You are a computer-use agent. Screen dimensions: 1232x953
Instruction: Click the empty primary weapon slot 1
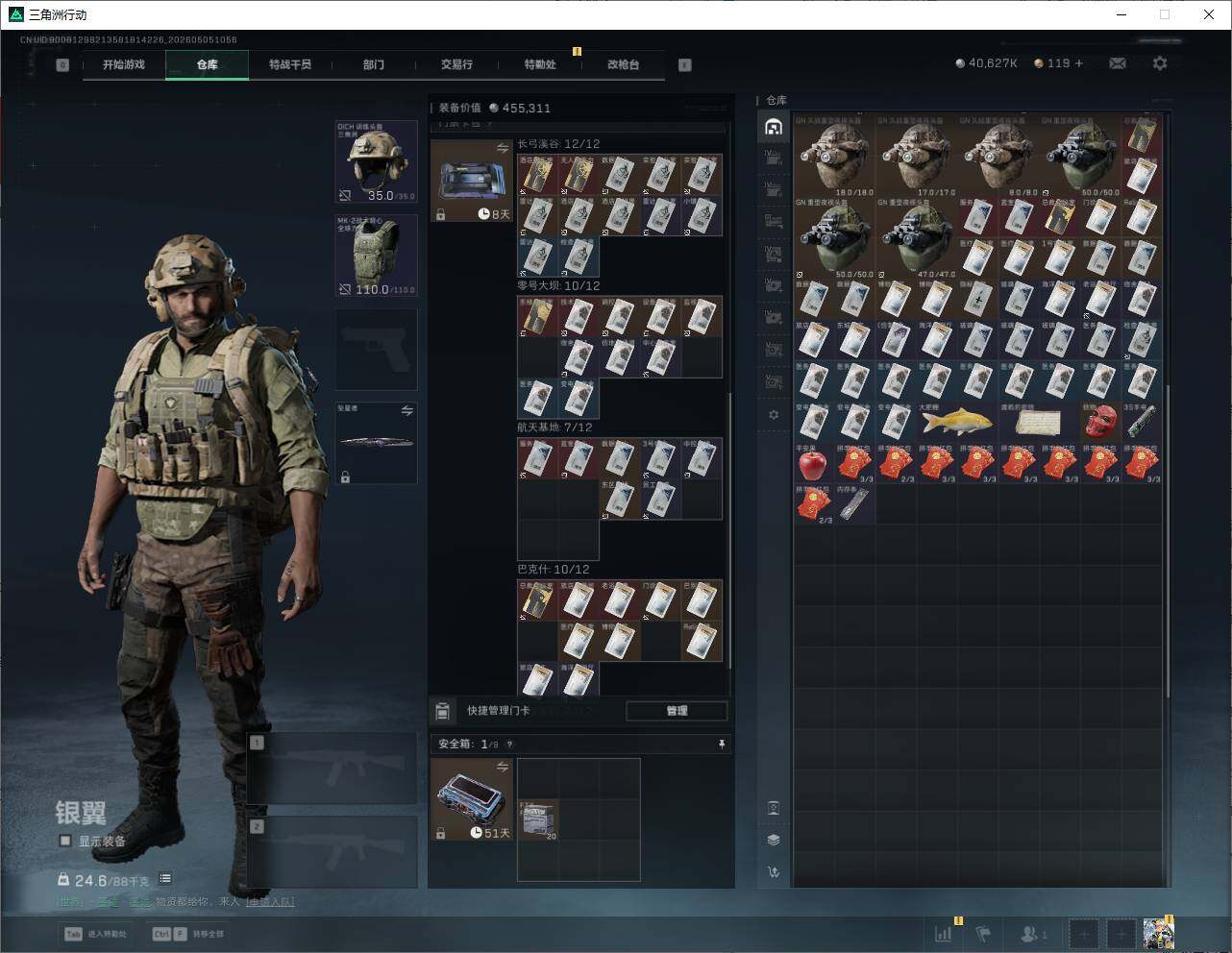click(x=332, y=770)
